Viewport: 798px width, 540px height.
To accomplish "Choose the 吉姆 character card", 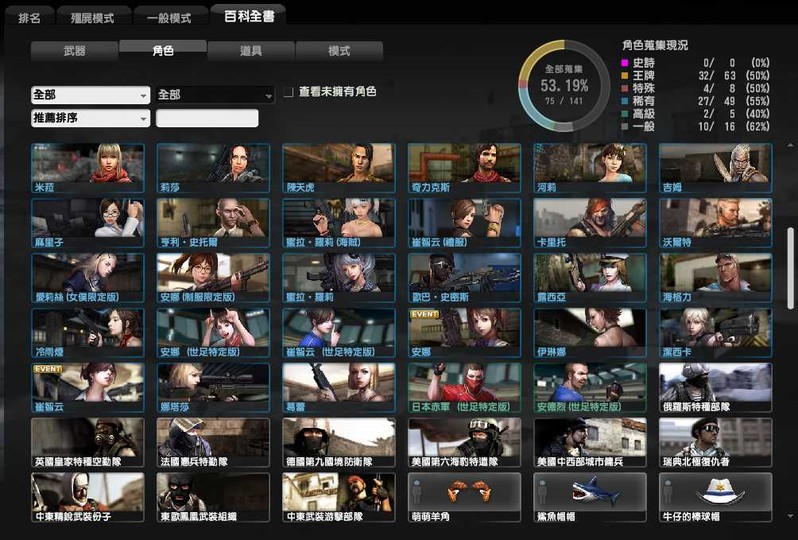I will (x=716, y=168).
